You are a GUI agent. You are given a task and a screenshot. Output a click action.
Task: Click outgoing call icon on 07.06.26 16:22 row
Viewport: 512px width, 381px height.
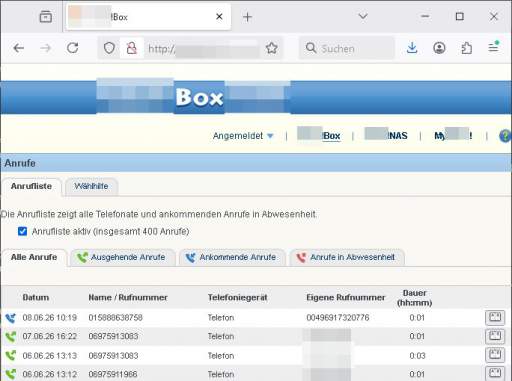[10, 337]
